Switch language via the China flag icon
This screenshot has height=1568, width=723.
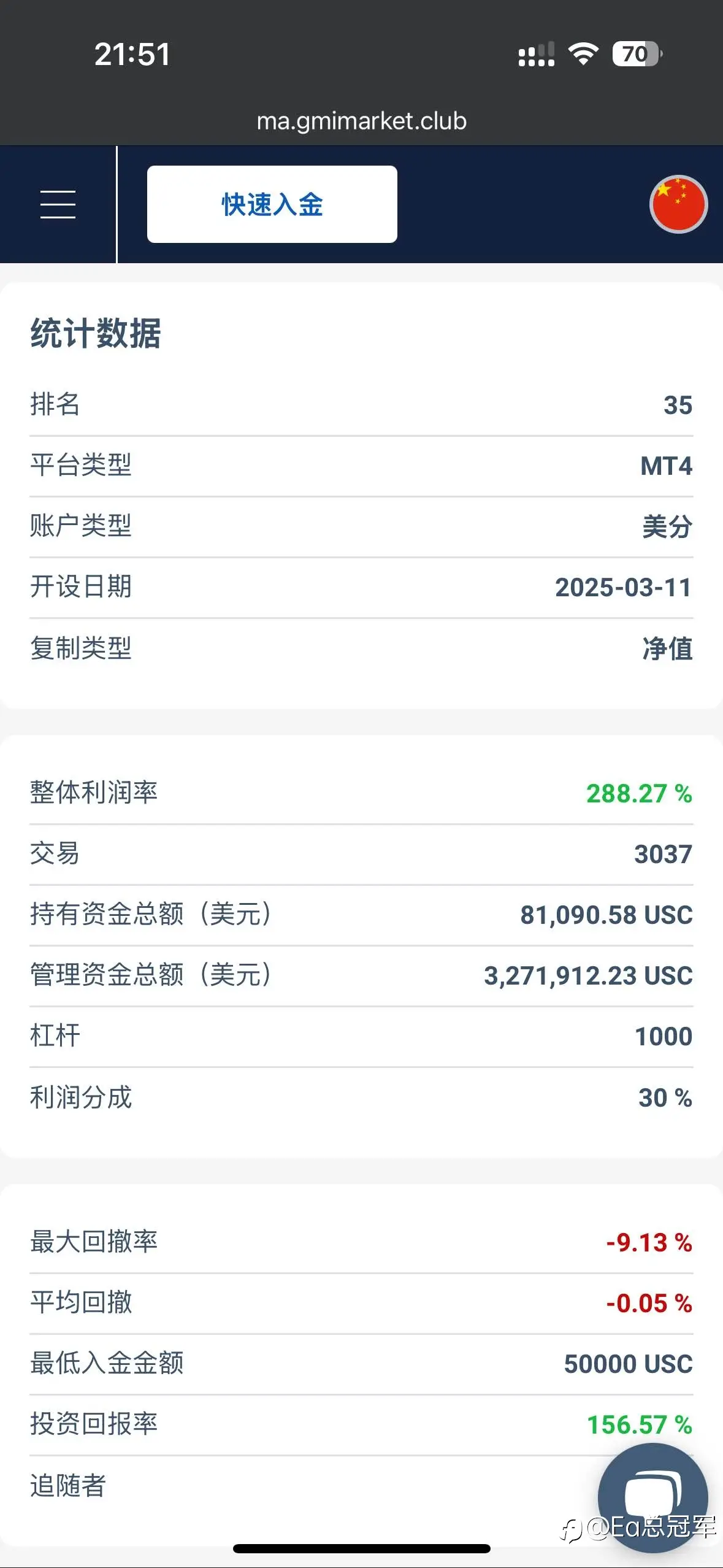click(x=678, y=204)
